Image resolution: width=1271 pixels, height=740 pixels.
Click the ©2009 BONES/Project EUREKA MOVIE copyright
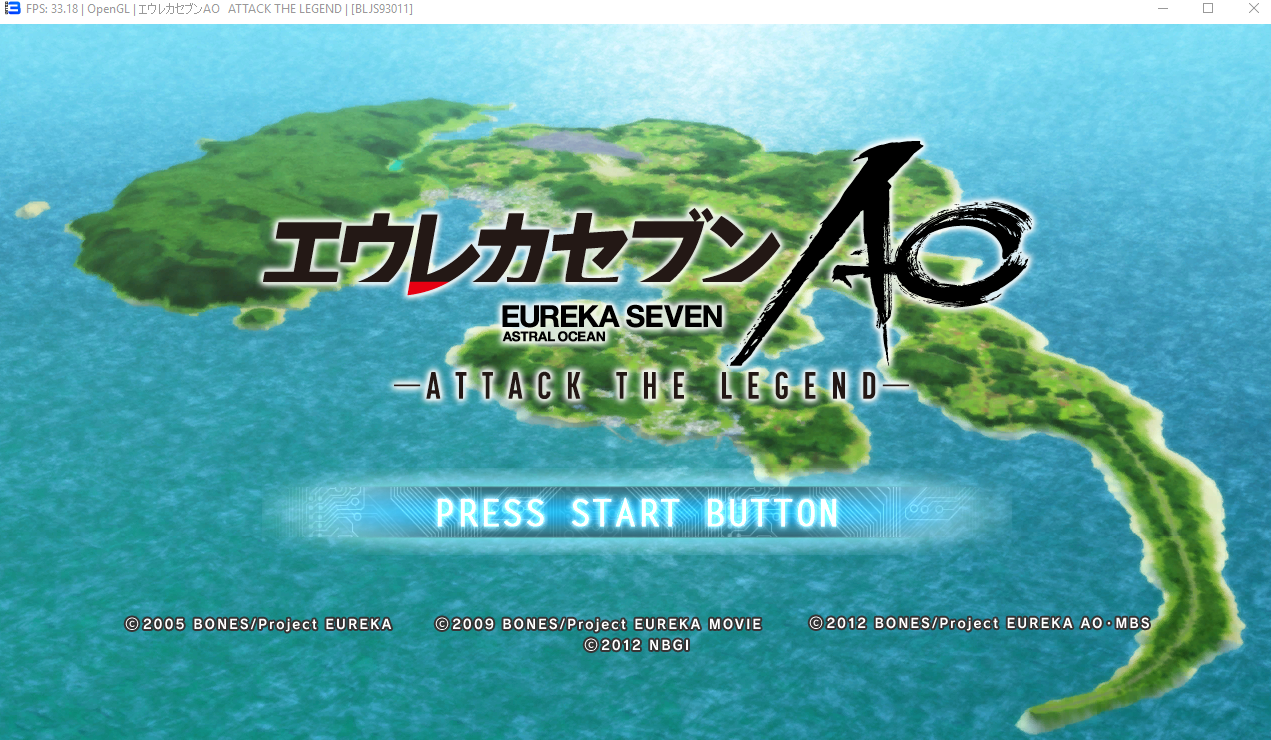tap(599, 624)
